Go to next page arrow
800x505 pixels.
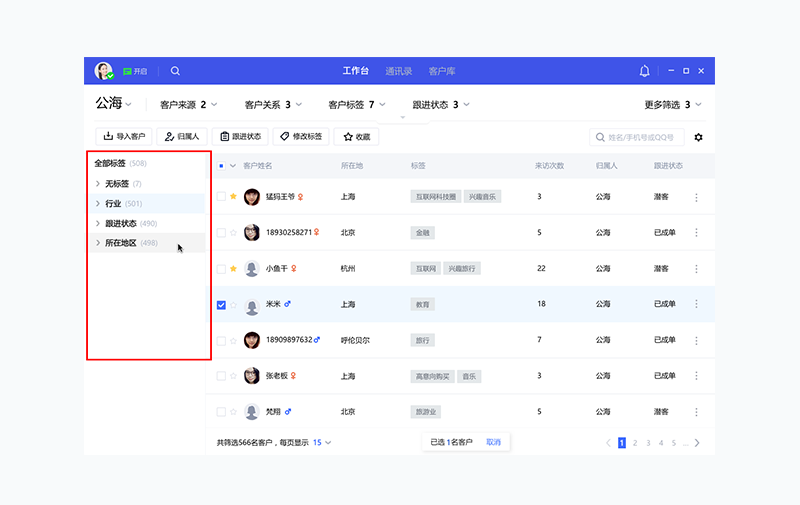click(697, 443)
